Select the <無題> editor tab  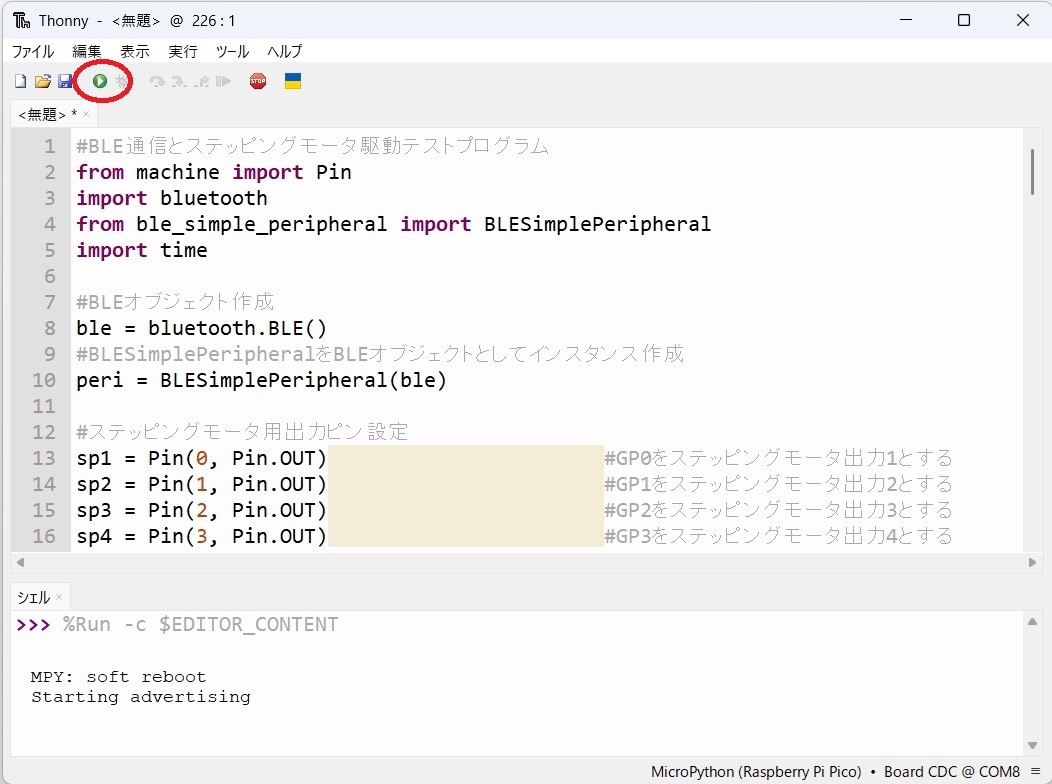click(42, 115)
